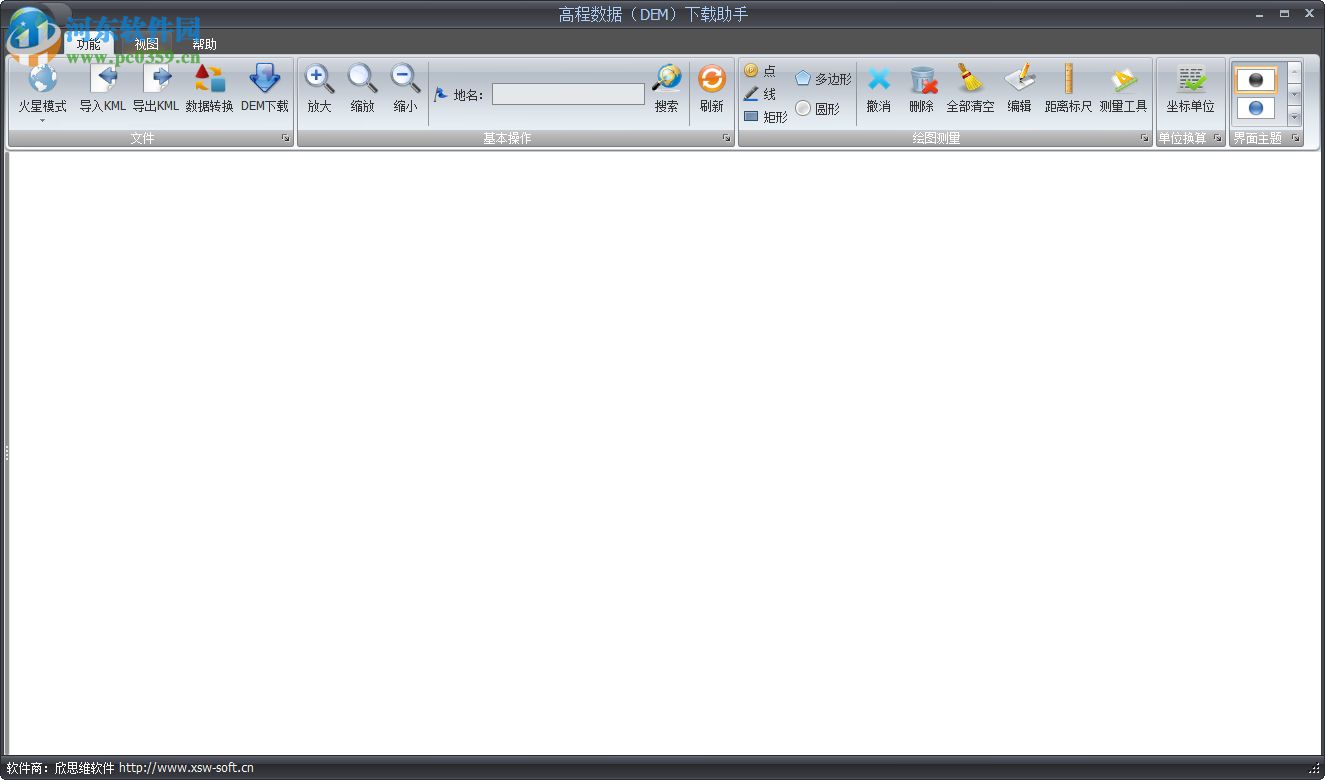Switch to the 帮助 ribbon tab
The width and height of the screenshot is (1325, 780).
coord(204,44)
